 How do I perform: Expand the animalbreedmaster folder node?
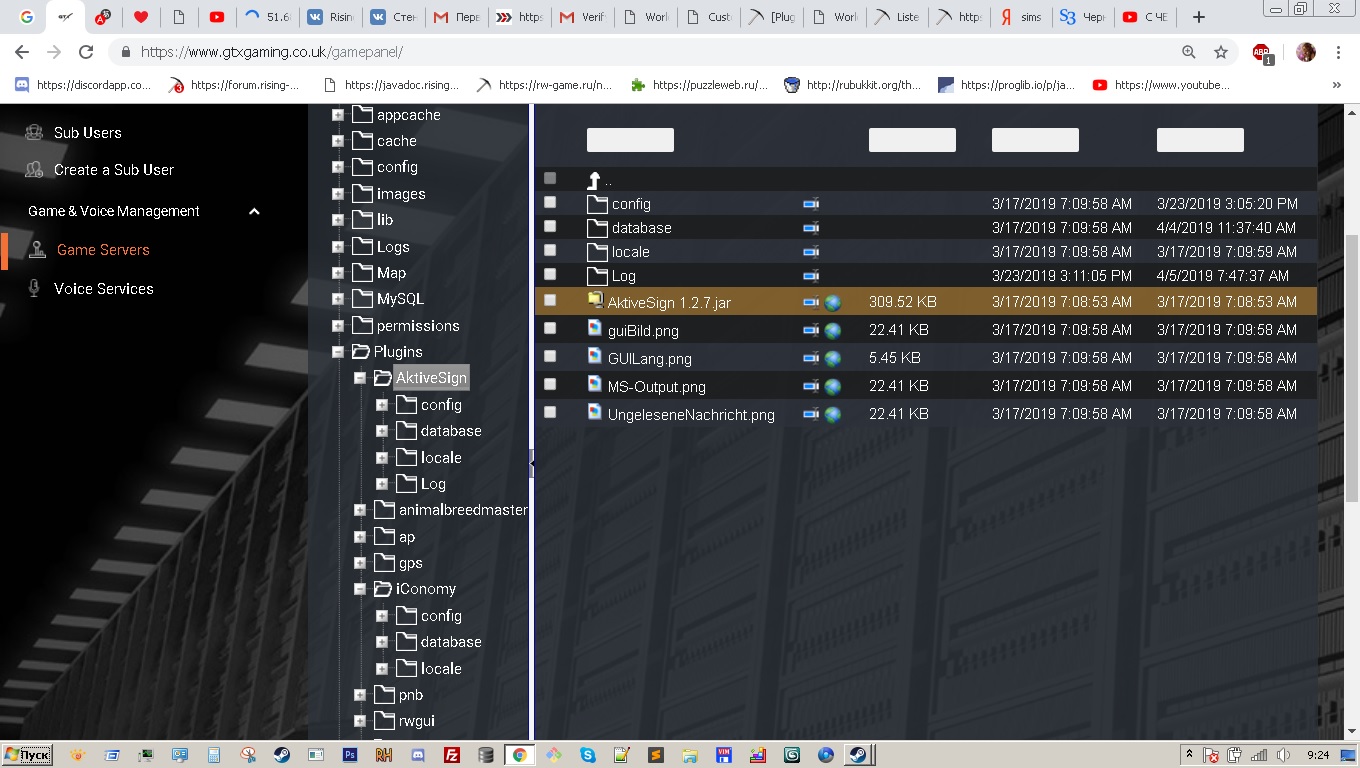pyautogui.click(x=360, y=510)
